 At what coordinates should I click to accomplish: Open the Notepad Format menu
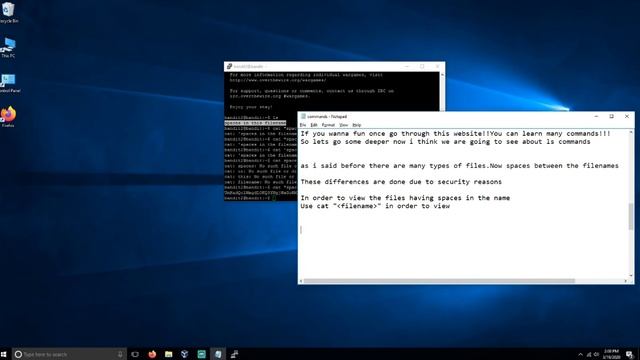[x=328, y=125]
